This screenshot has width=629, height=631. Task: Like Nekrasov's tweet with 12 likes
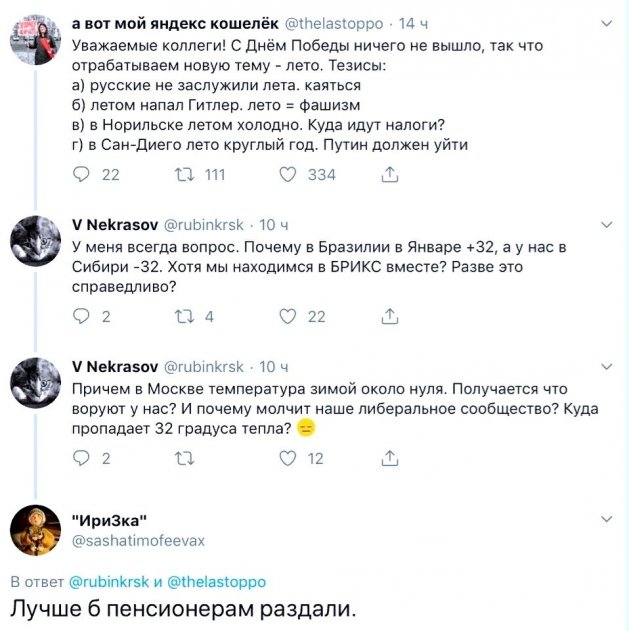pyautogui.click(x=289, y=459)
